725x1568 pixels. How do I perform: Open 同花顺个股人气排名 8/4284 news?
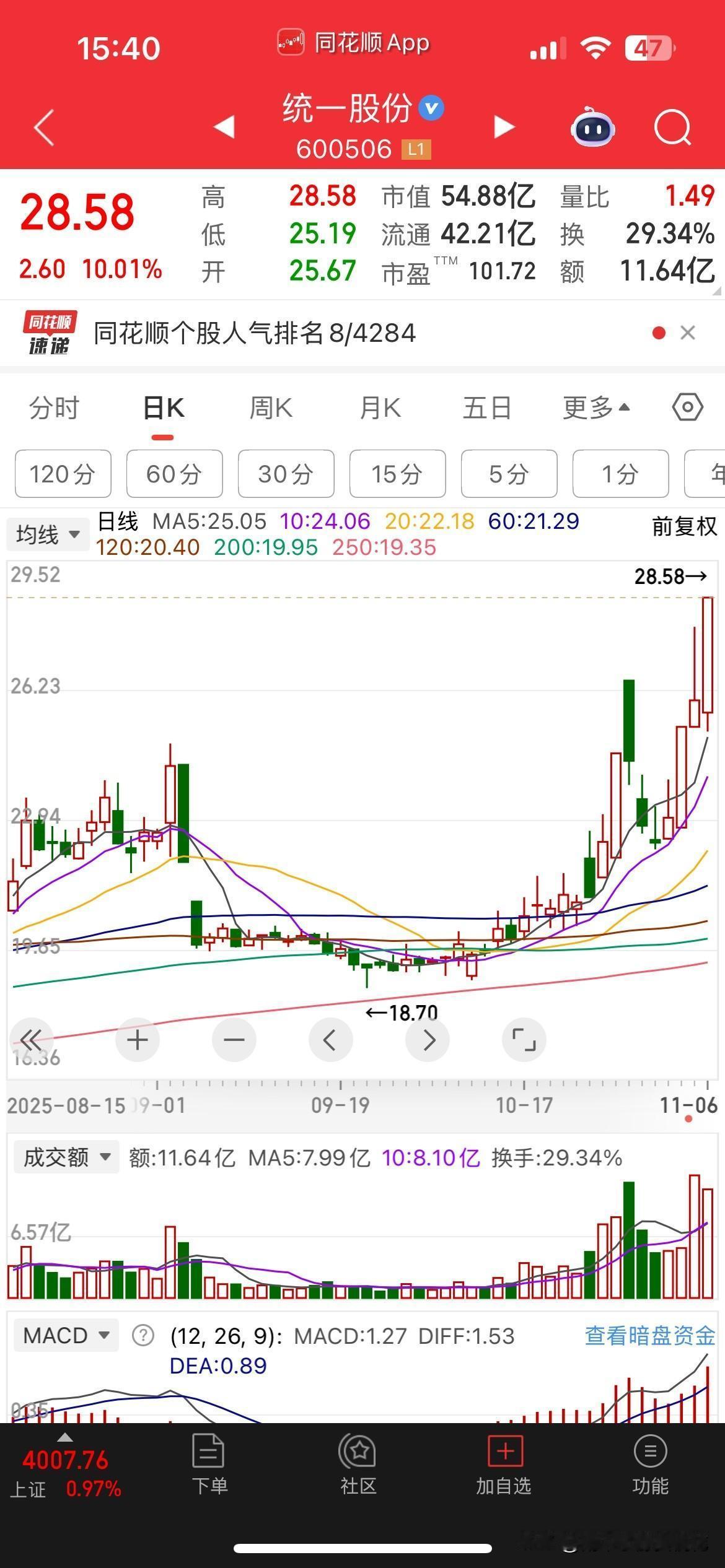click(255, 333)
